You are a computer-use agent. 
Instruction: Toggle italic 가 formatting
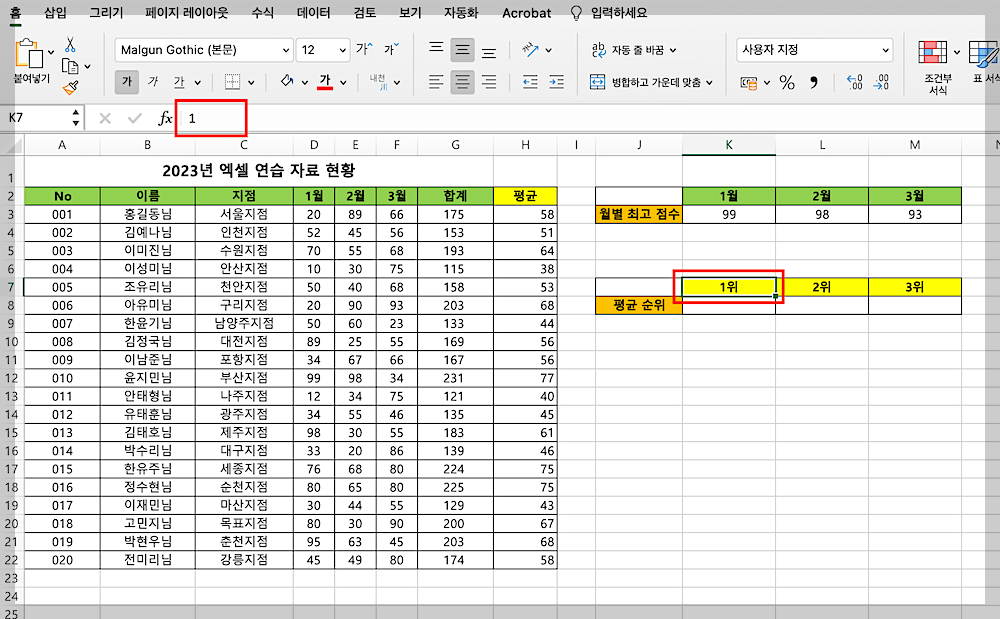pyautogui.click(x=153, y=82)
